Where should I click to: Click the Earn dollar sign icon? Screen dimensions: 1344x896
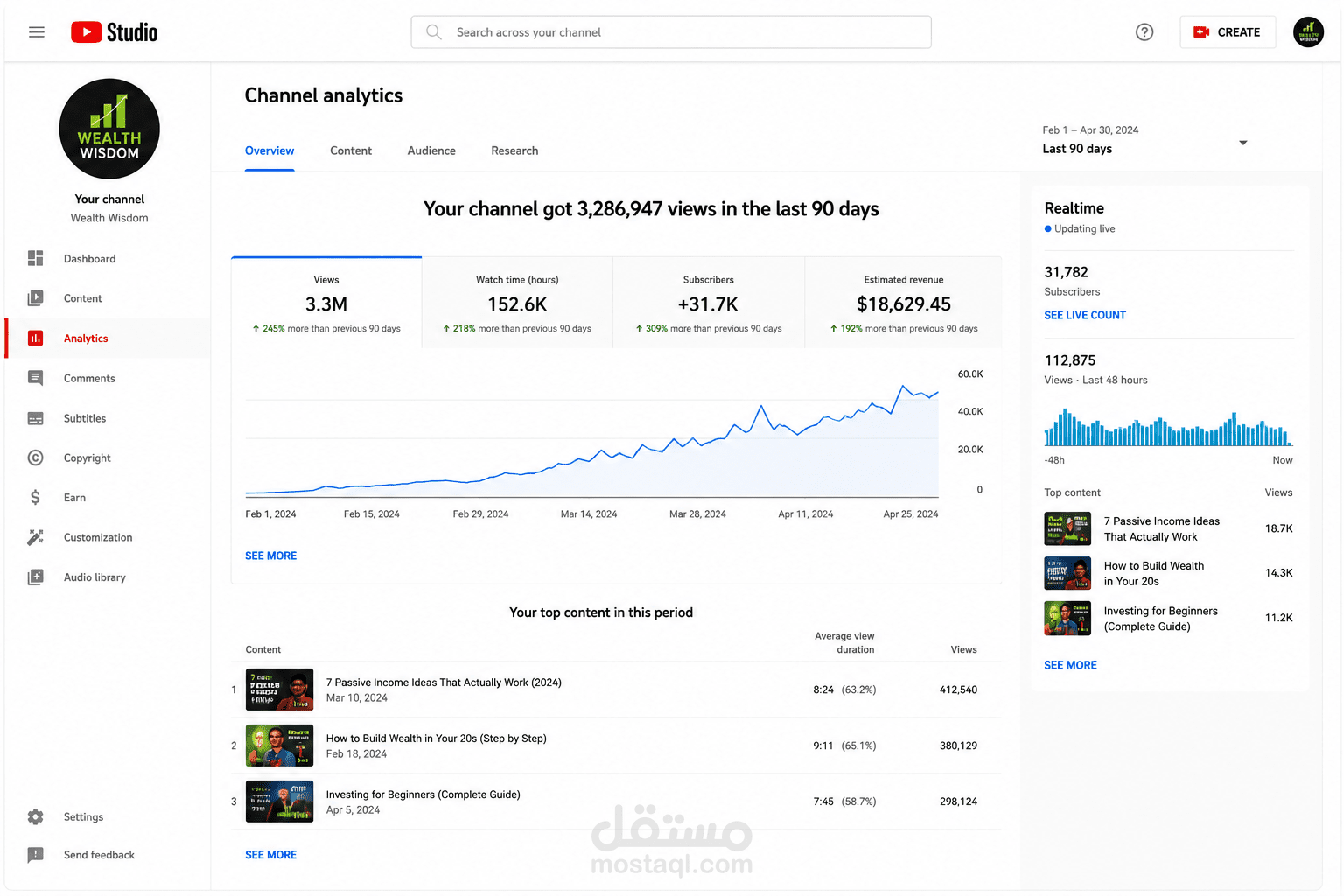pos(35,498)
